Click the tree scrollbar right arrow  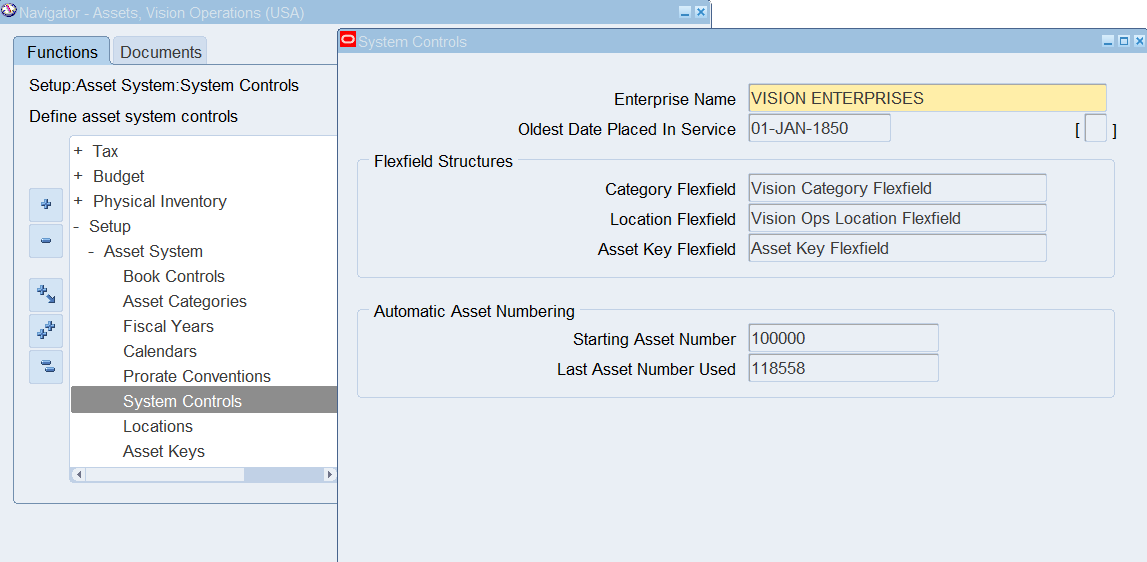(330, 475)
